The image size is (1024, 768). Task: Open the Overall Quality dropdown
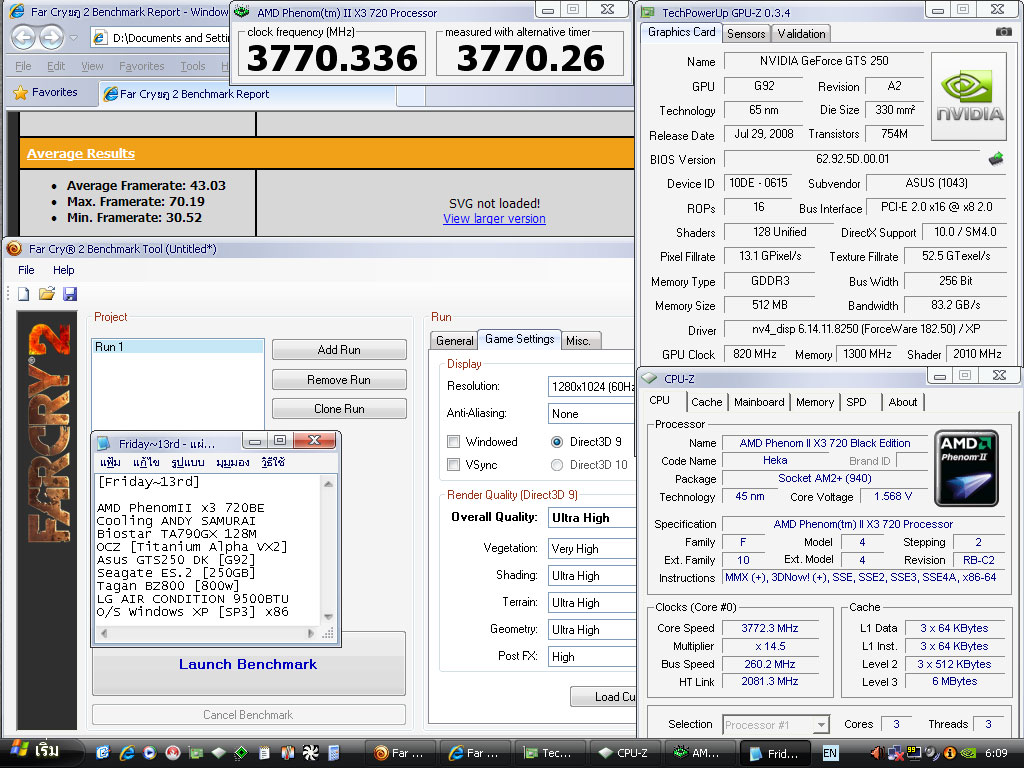tap(592, 518)
